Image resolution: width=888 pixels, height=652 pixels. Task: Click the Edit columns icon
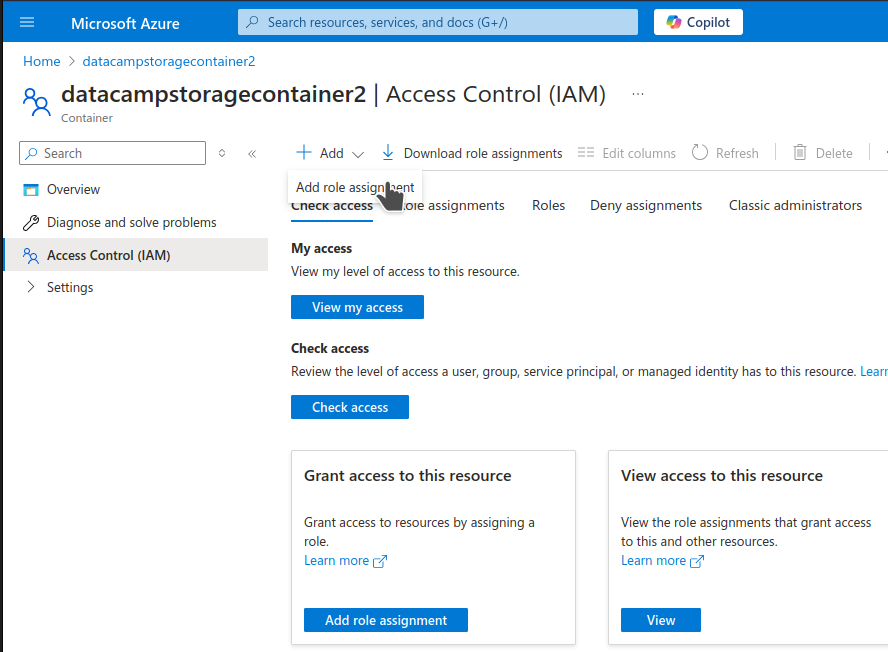pyautogui.click(x=586, y=152)
